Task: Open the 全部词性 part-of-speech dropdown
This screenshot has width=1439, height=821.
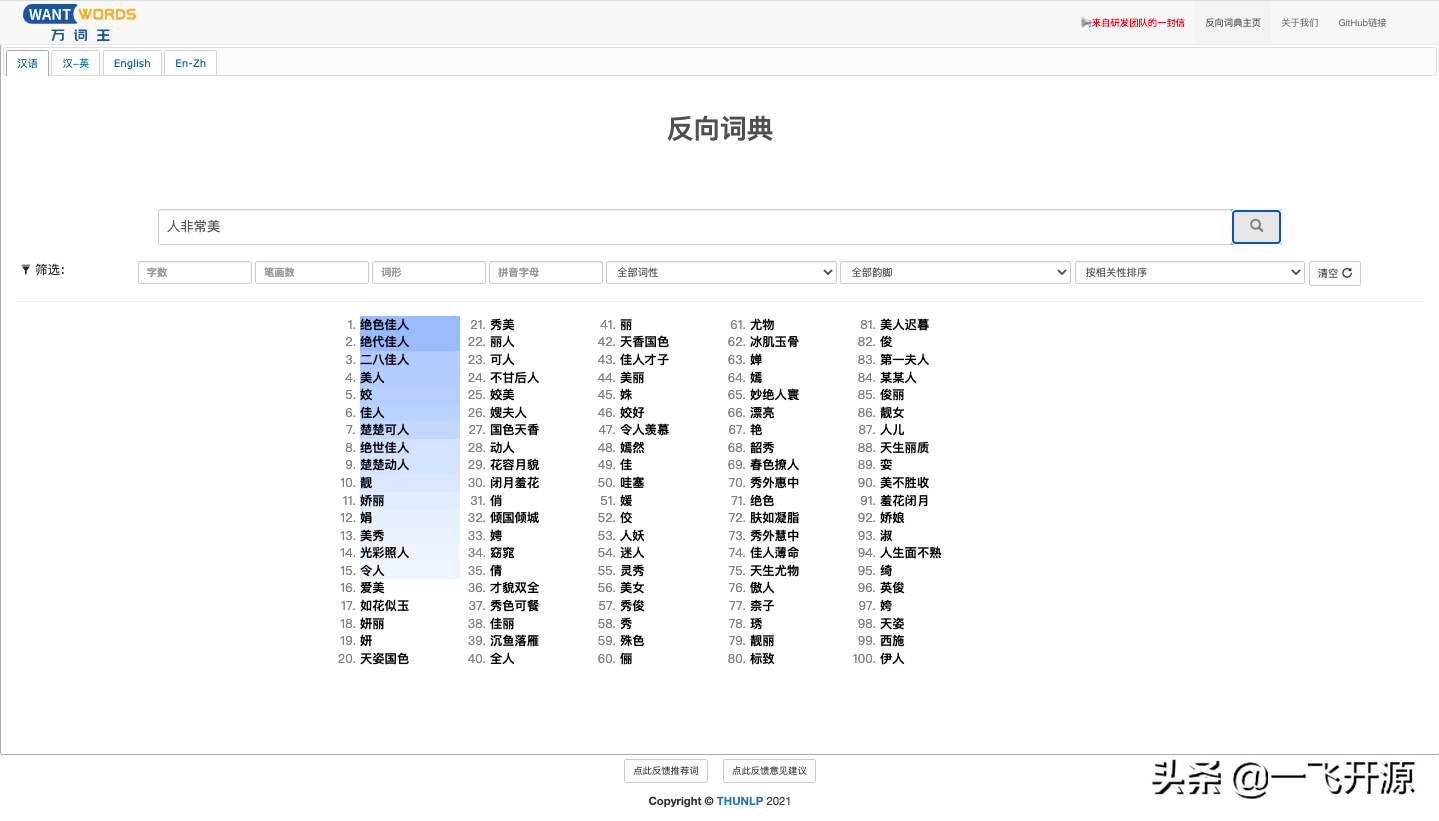Action: point(720,272)
